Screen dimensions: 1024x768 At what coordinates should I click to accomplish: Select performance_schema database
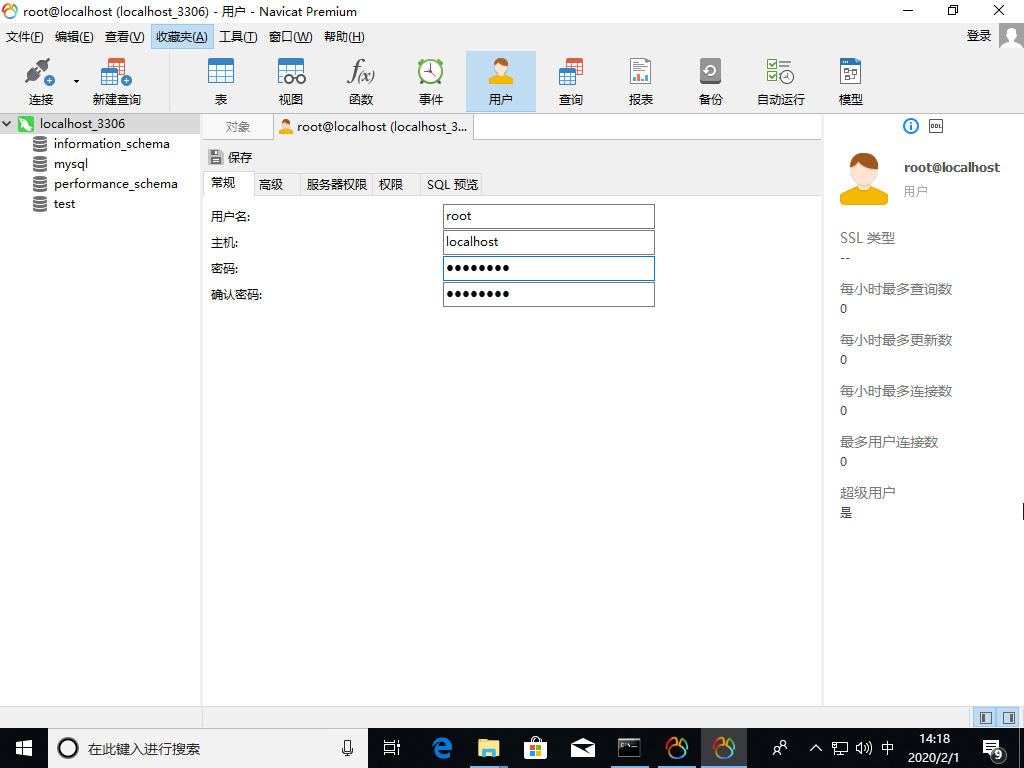116,184
